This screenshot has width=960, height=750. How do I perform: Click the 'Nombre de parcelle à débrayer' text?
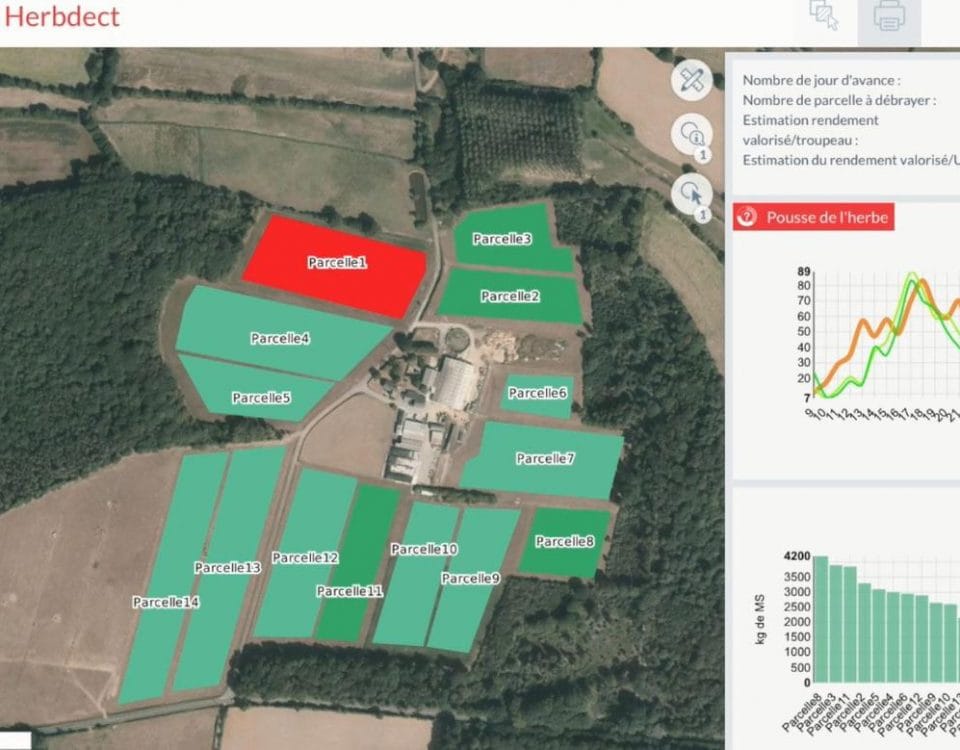pos(839,100)
